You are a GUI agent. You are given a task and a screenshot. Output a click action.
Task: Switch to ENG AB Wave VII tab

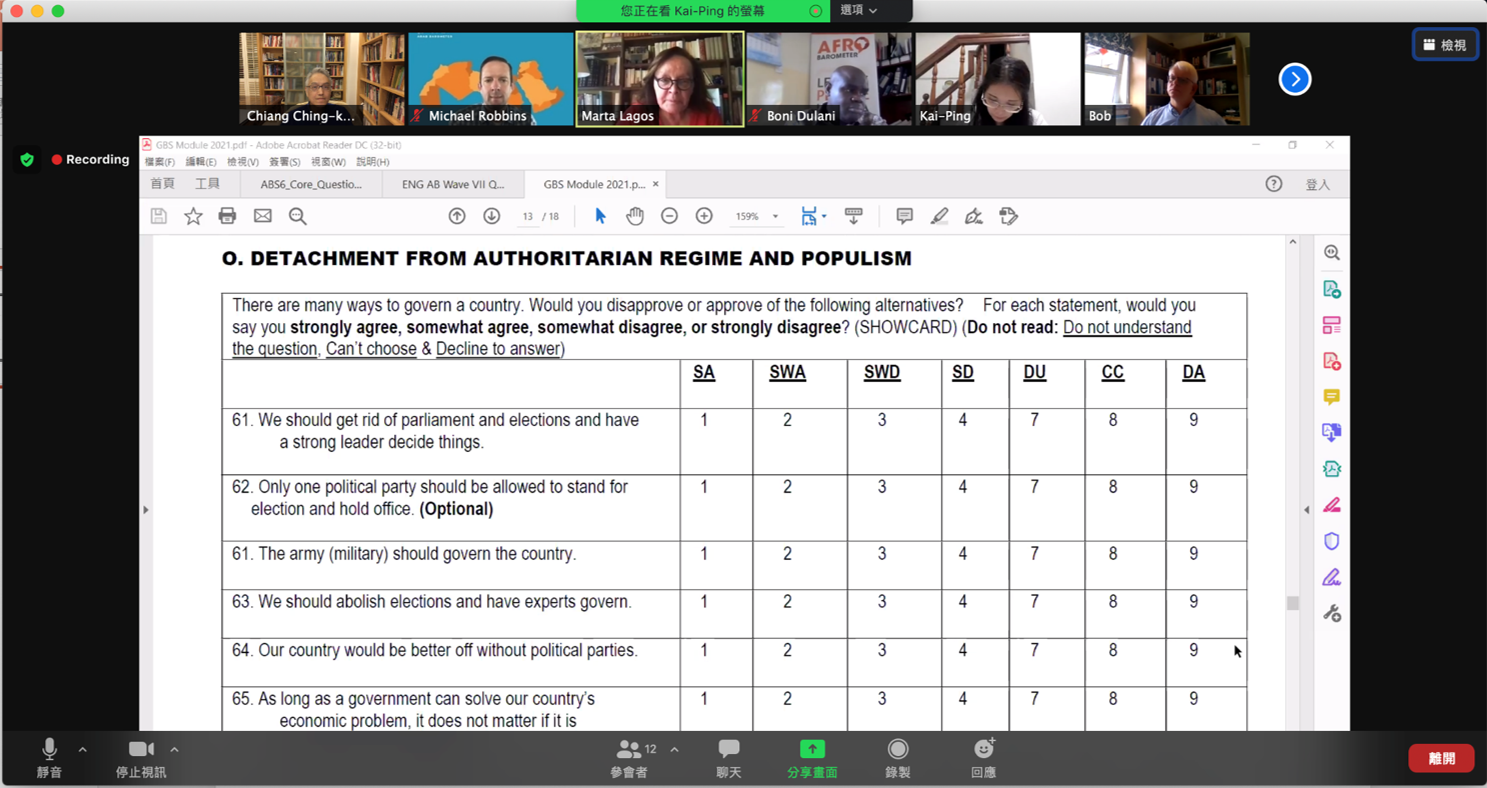click(x=453, y=184)
